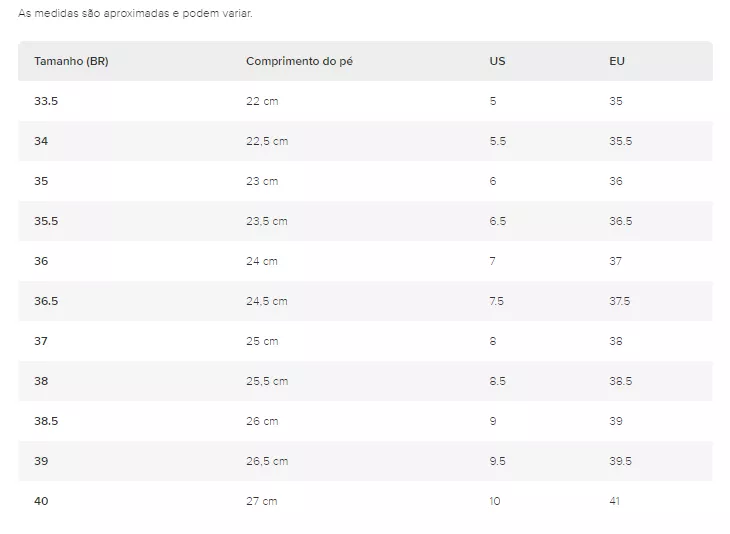Click the 23,5 cm length cell

[x=267, y=221]
